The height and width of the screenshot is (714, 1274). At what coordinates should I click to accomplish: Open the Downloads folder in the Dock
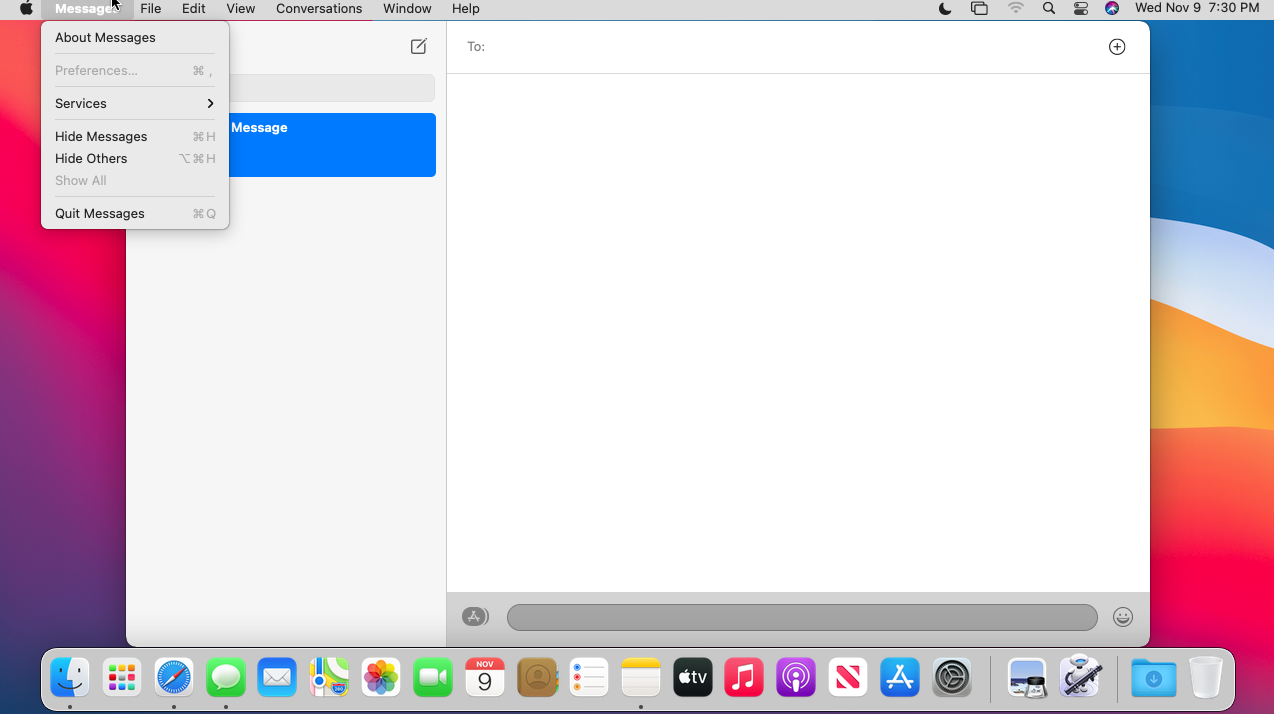tap(1154, 678)
